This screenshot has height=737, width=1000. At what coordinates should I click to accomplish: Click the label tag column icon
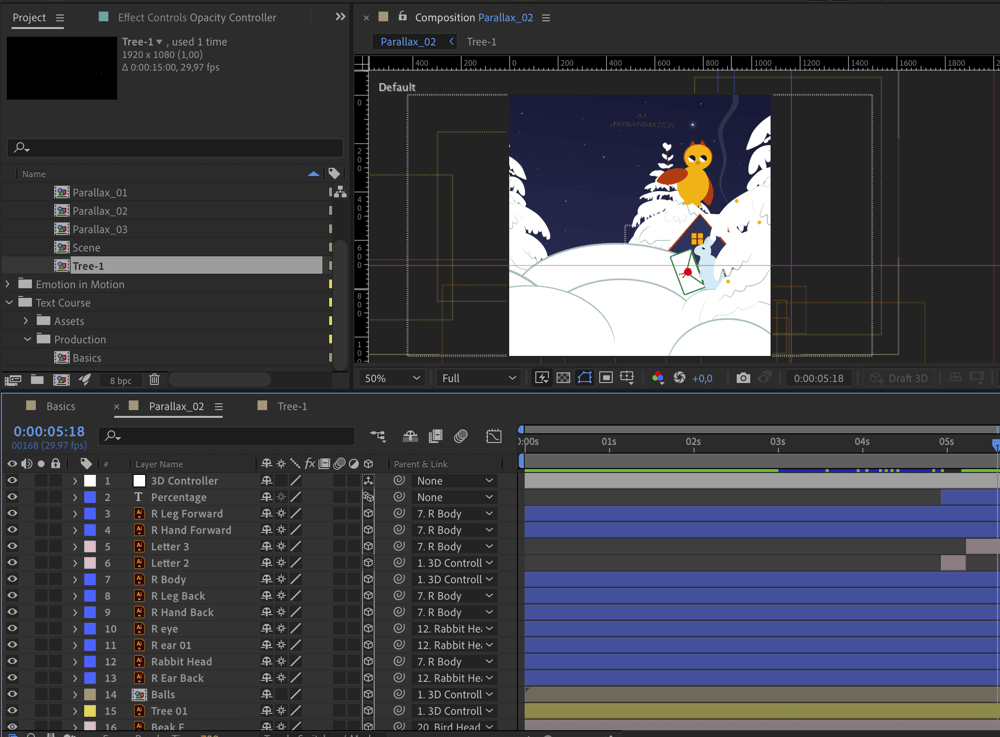[x=334, y=173]
